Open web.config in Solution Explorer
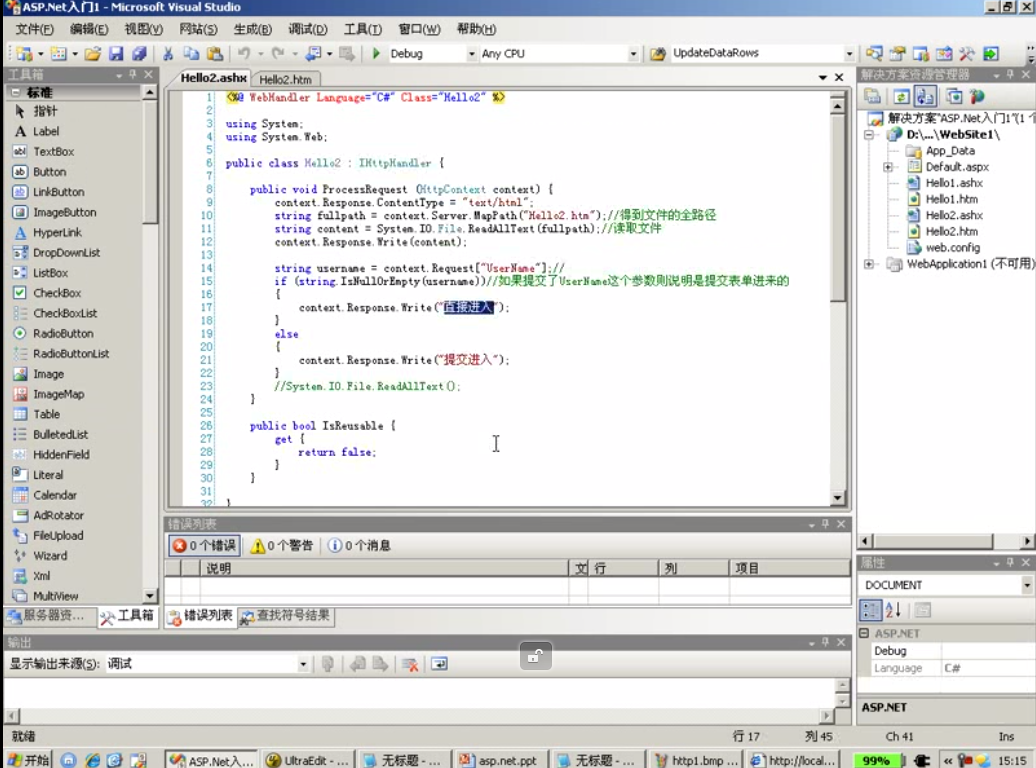Image resolution: width=1036 pixels, height=768 pixels. pyautogui.click(x=952, y=248)
